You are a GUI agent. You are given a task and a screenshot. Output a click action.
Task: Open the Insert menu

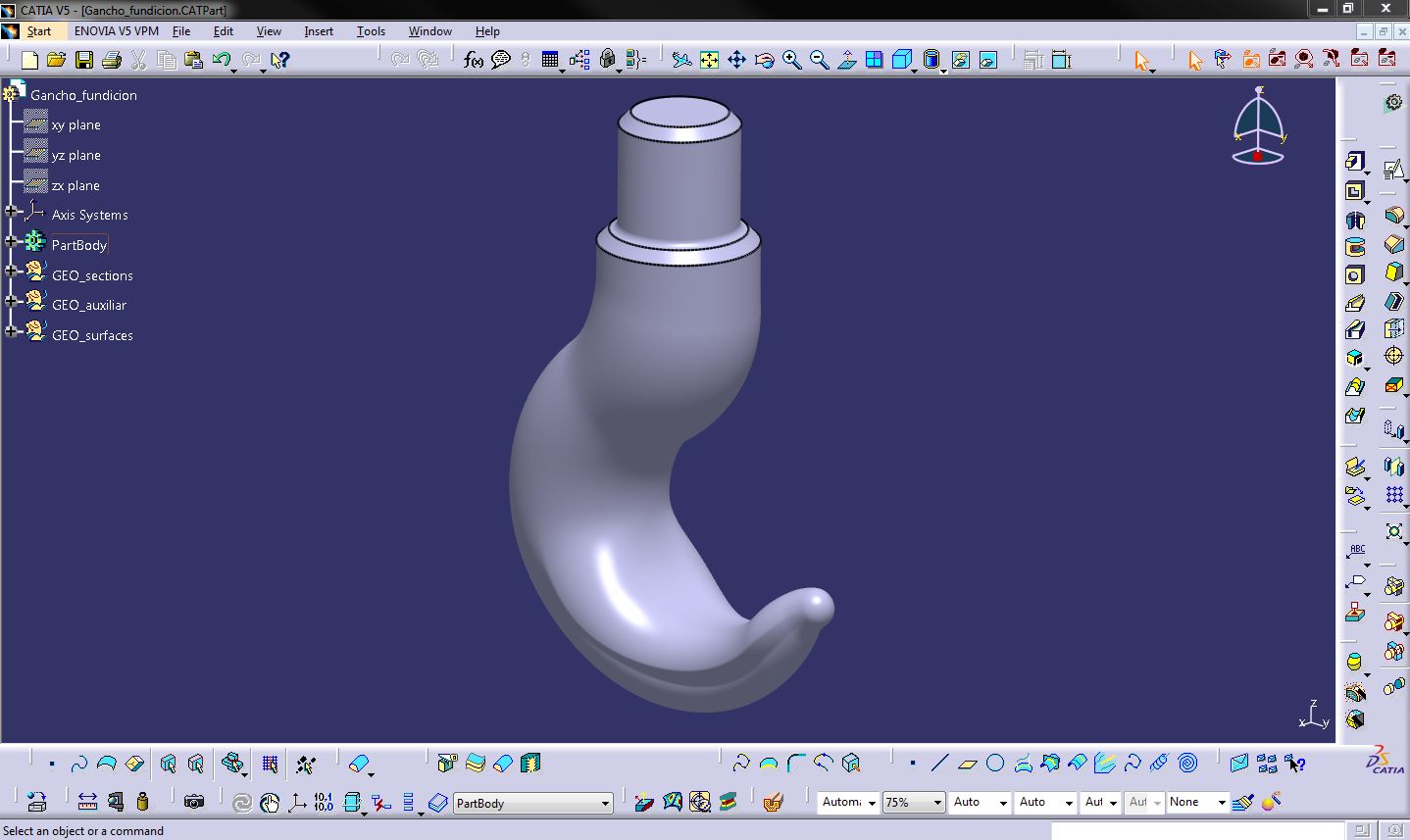coord(319,31)
